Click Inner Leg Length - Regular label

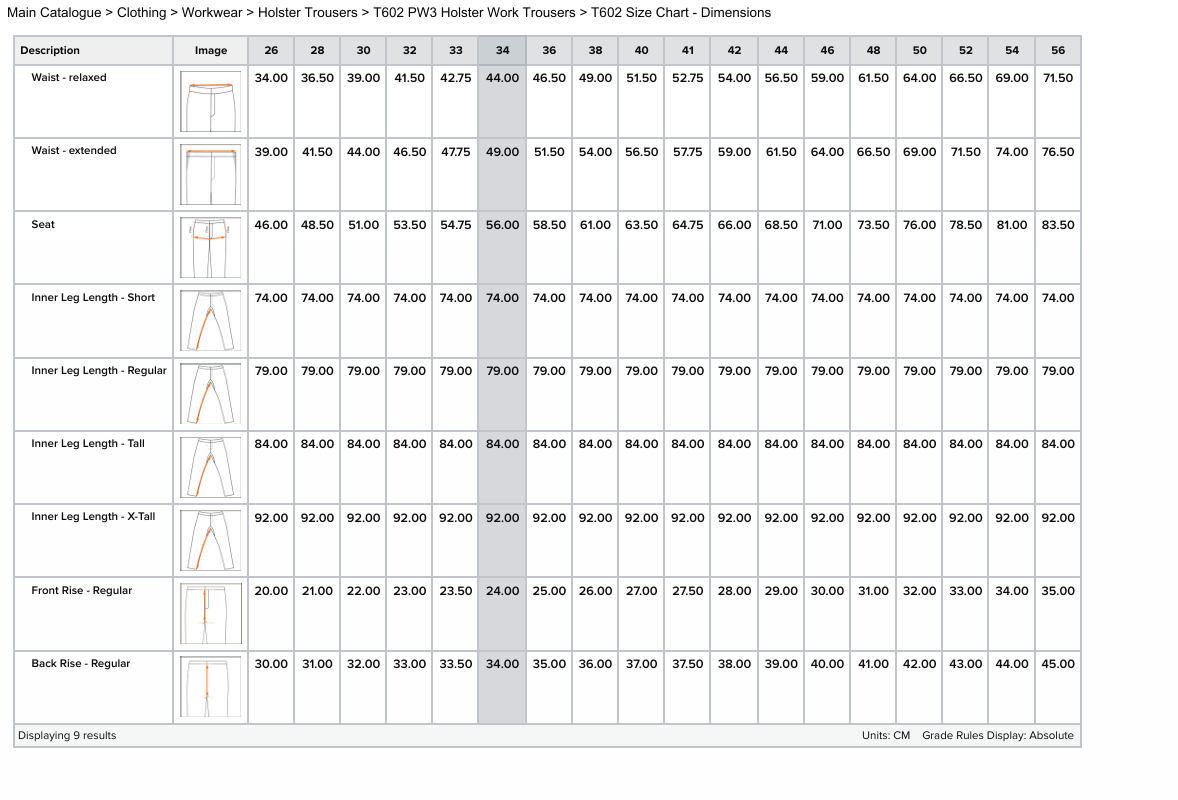[98, 370]
